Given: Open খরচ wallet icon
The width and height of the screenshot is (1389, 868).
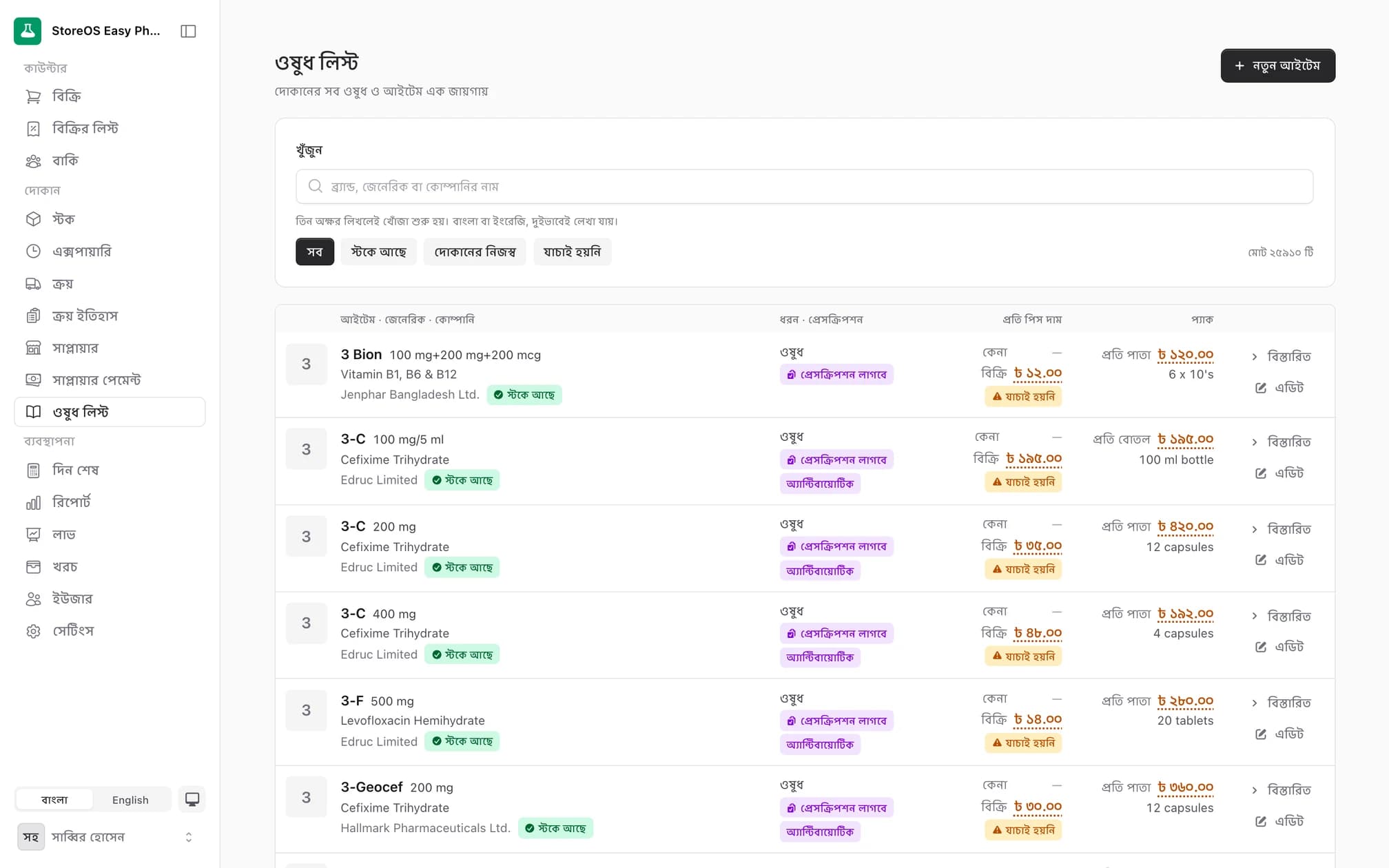Looking at the screenshot, I should pos(33,566).
